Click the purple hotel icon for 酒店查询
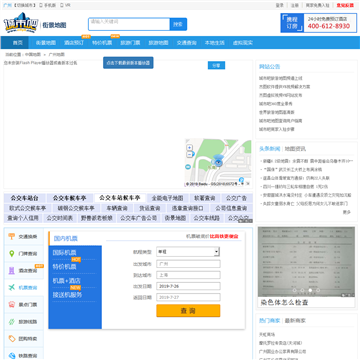The width and height of the screenshot is (360, 360). (12, 270)
